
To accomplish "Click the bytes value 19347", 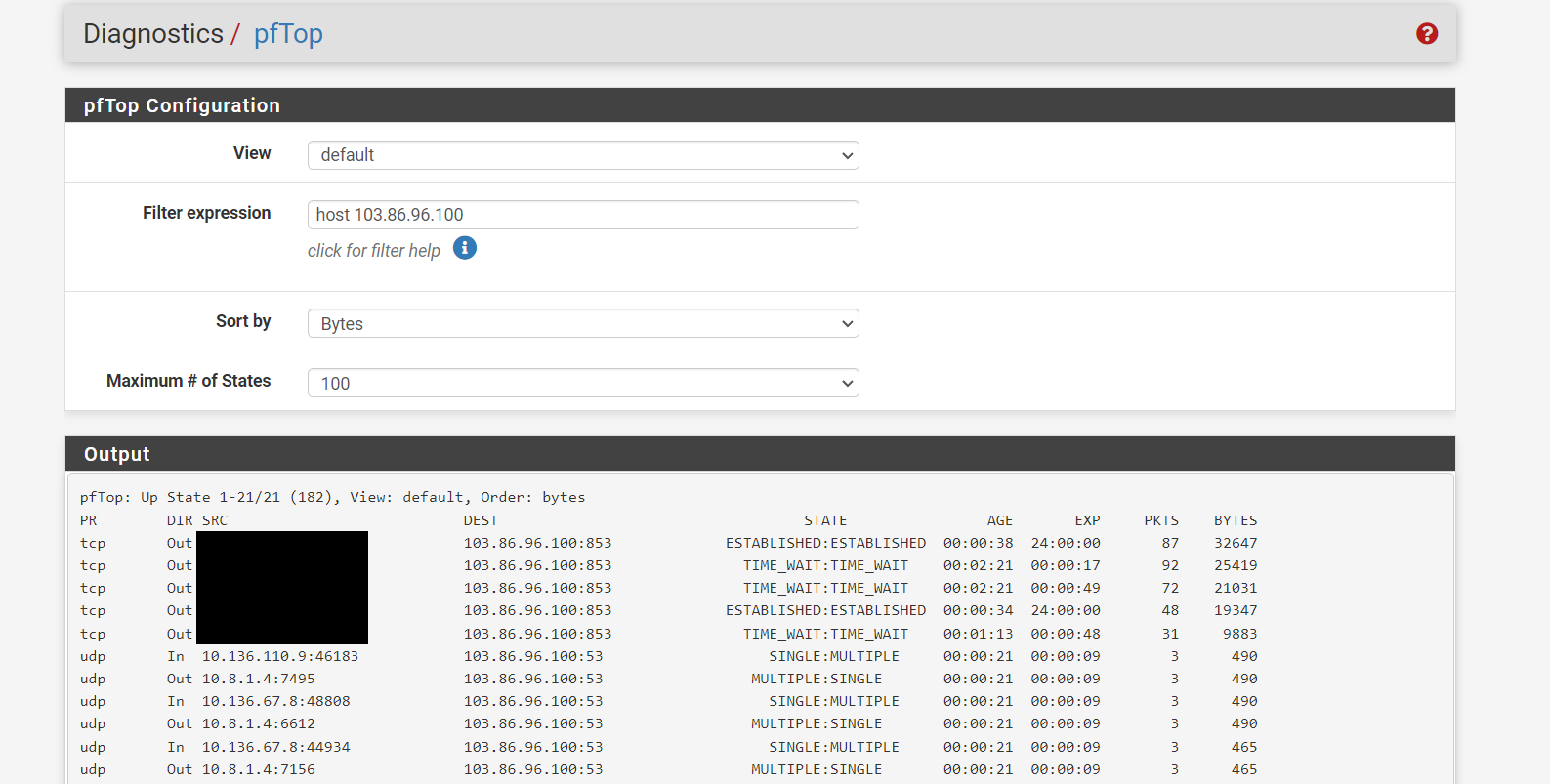I will [x=1236, y=610].
